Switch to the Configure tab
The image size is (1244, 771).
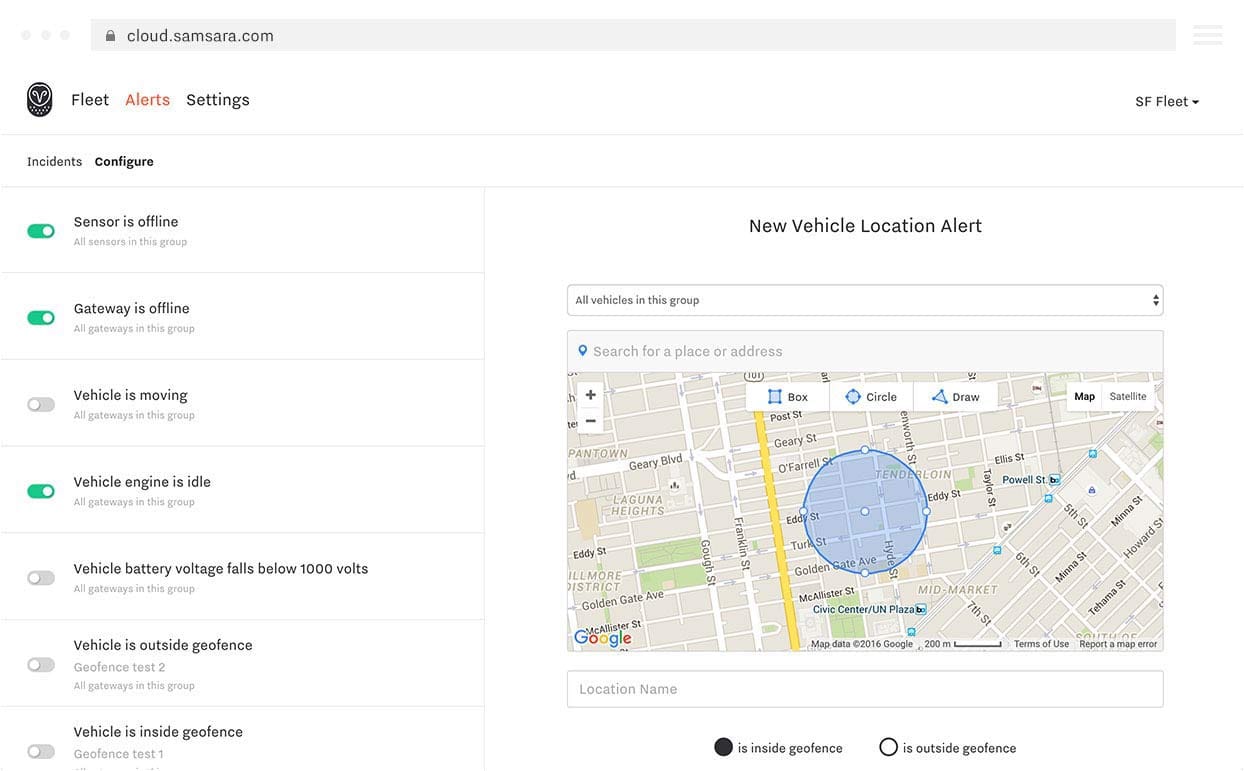(x=124, y=161)
